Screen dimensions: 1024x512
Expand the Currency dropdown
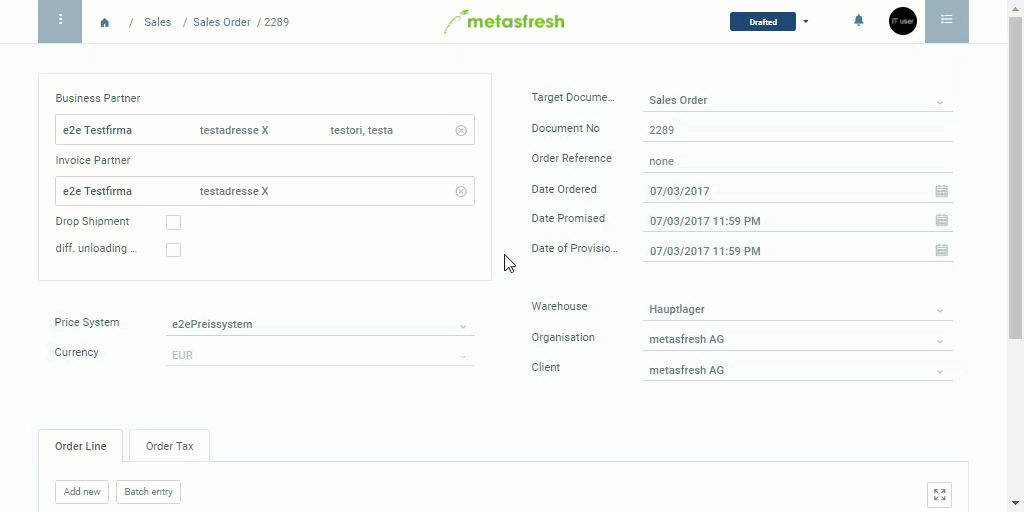pos(463,357)
